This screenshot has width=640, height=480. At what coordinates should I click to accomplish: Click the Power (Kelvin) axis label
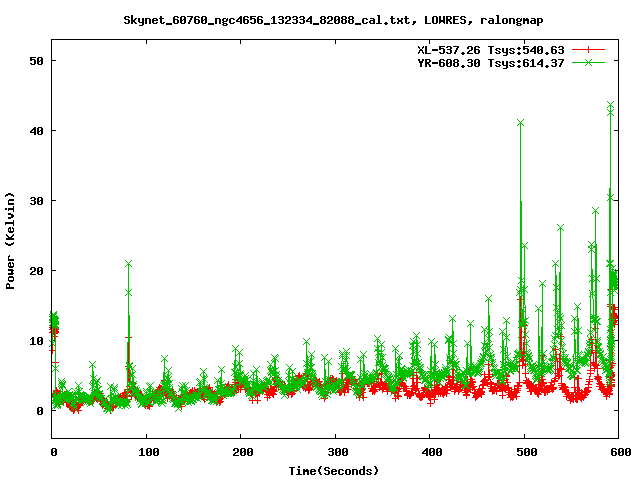pos(10,241)
